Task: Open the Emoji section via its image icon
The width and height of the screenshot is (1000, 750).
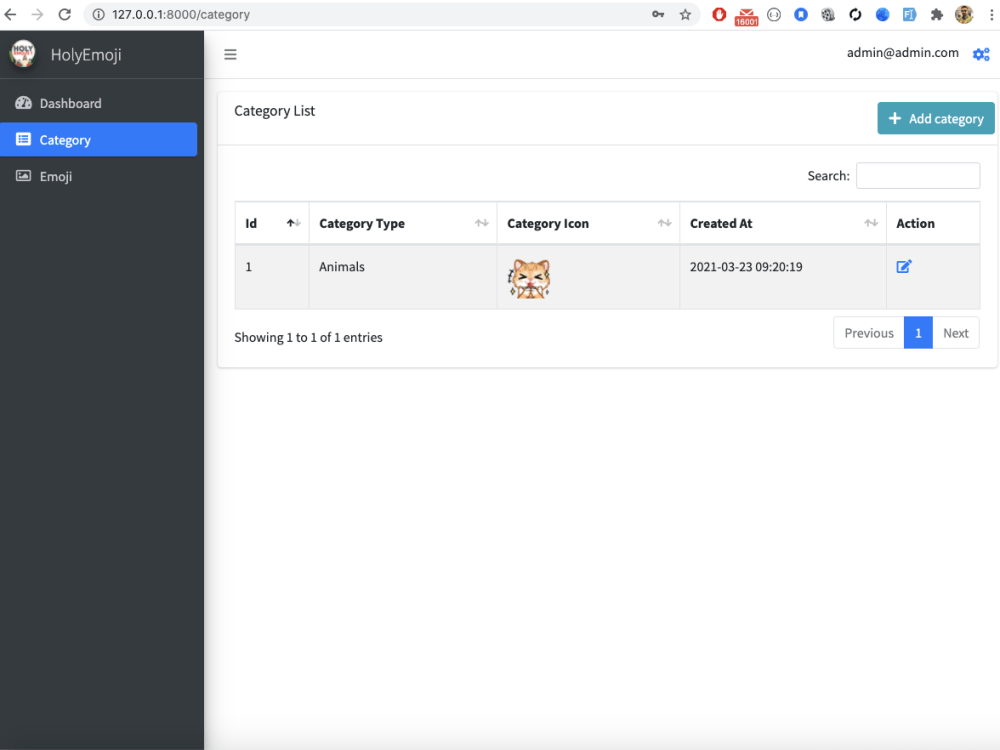Action: (x=23, y=176)
